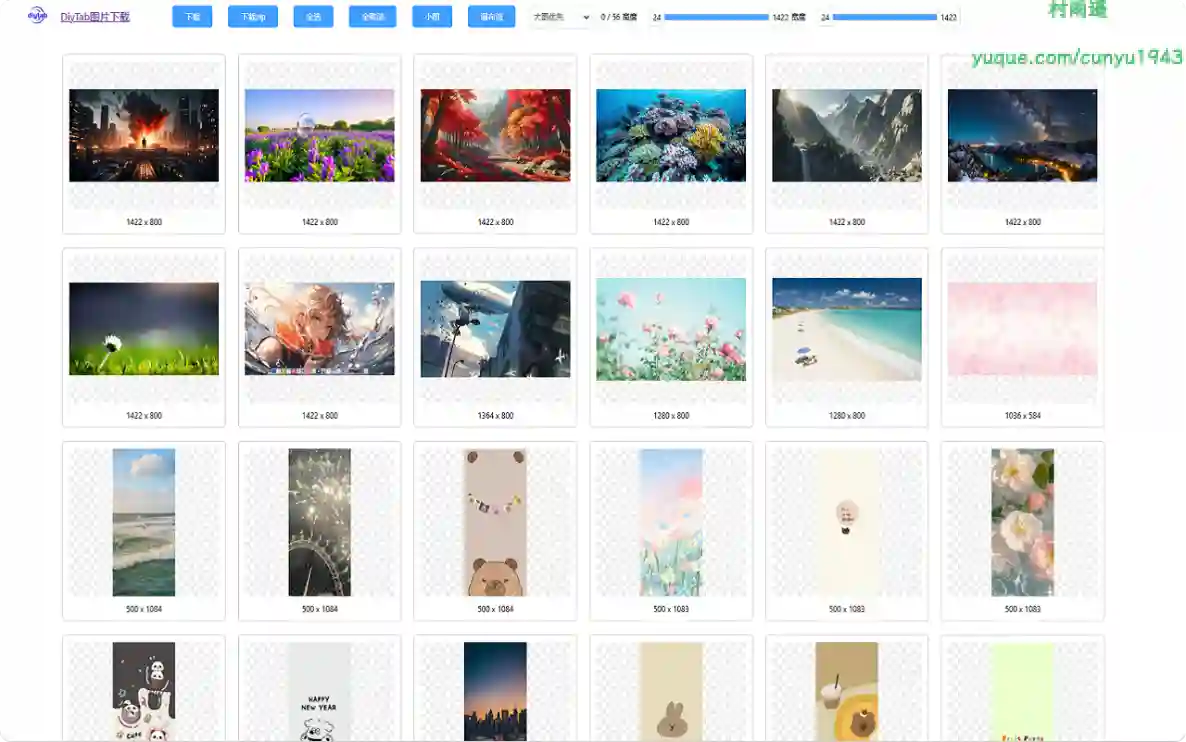
Task: Select all images with 全选 button
Action: tap(313, 17)
